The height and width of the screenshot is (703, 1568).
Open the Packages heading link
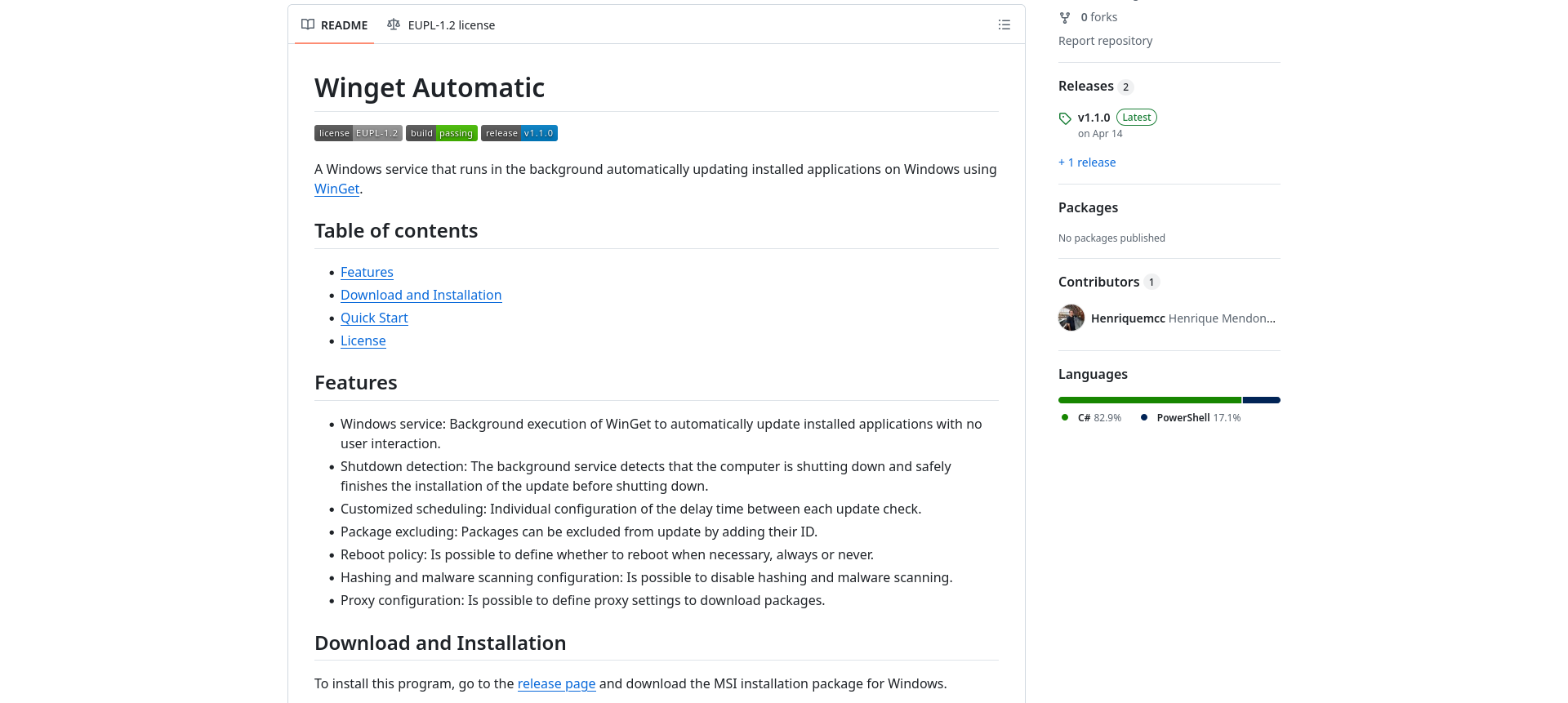(x=1088, y=207)
